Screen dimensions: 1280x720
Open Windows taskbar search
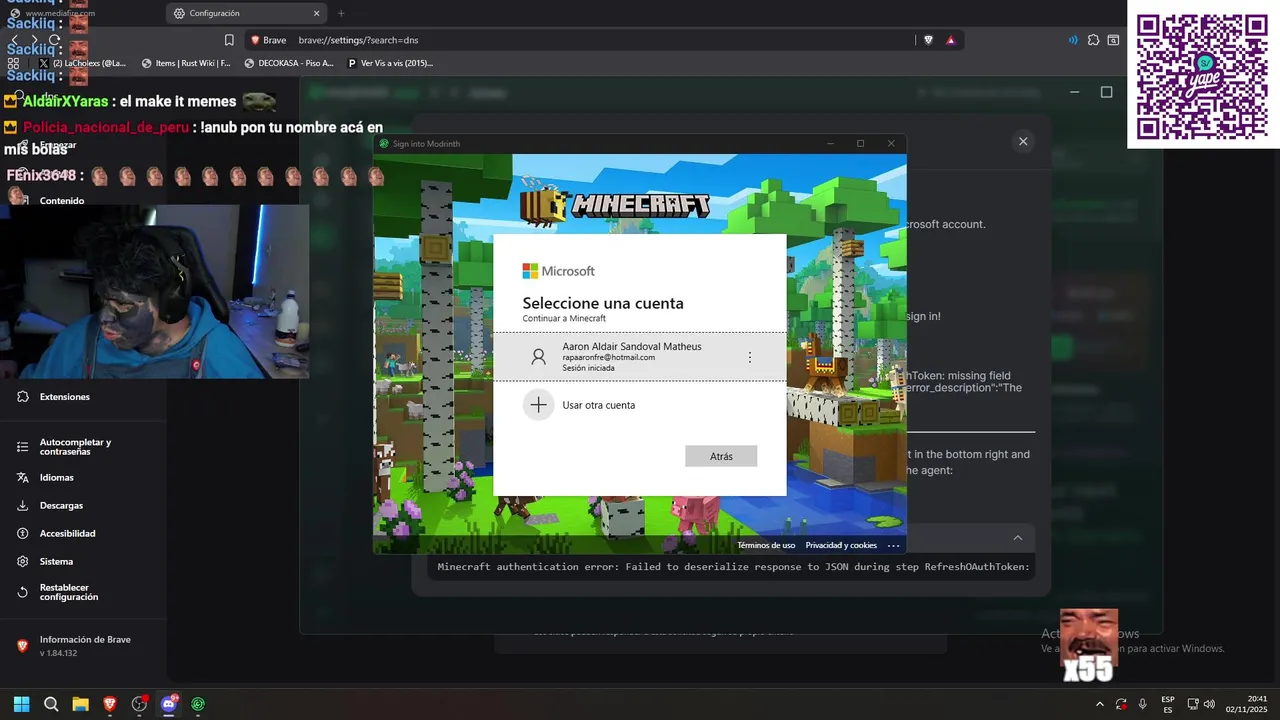pyautogui.click(x=51, y=704)
